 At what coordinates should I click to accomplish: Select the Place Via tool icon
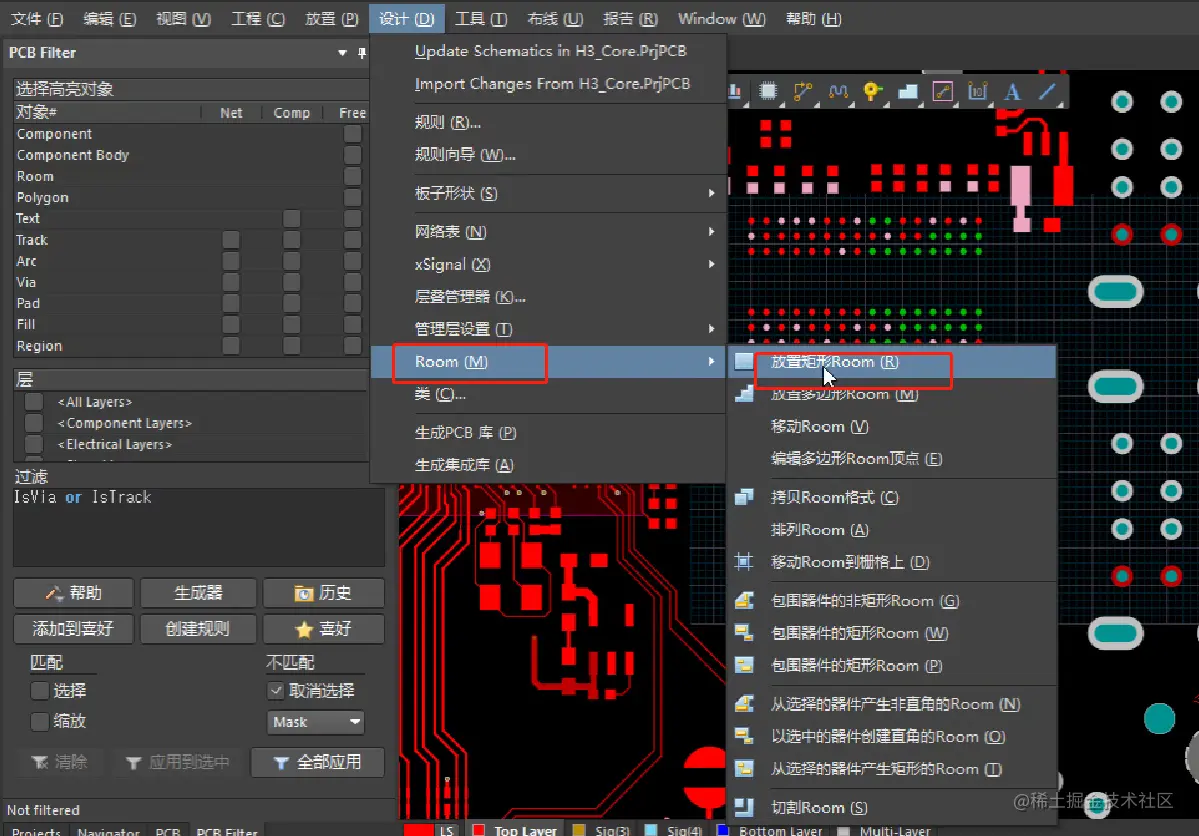(872, 91)
